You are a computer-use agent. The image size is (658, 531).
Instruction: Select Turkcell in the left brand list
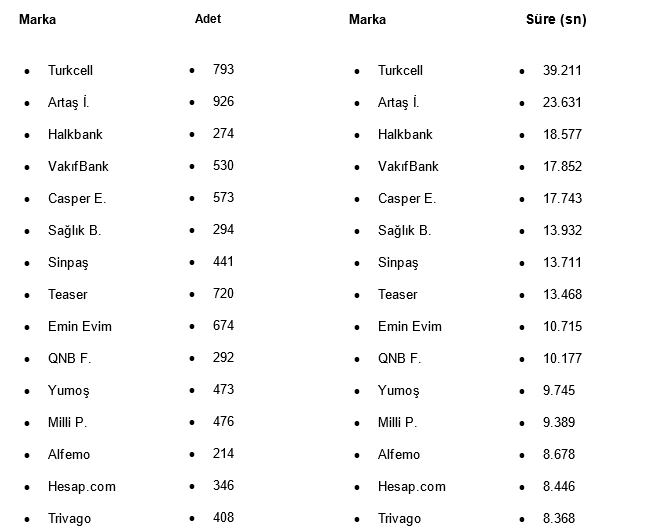tap(70, 71)
